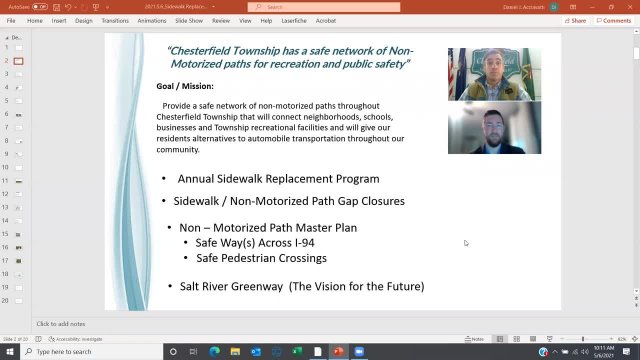
Task: Select slide 1 thumbnail
Action: pyautogui.click(x=19, y=48)
